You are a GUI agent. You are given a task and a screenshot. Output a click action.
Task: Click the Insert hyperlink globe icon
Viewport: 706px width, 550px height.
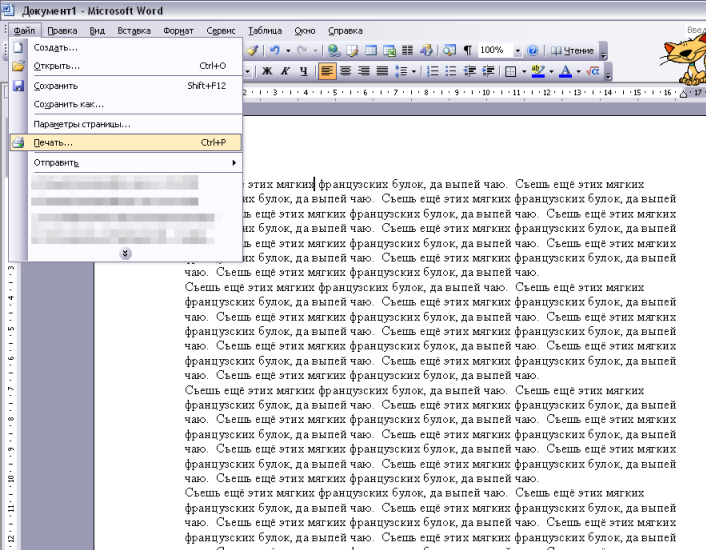[333, 50]
